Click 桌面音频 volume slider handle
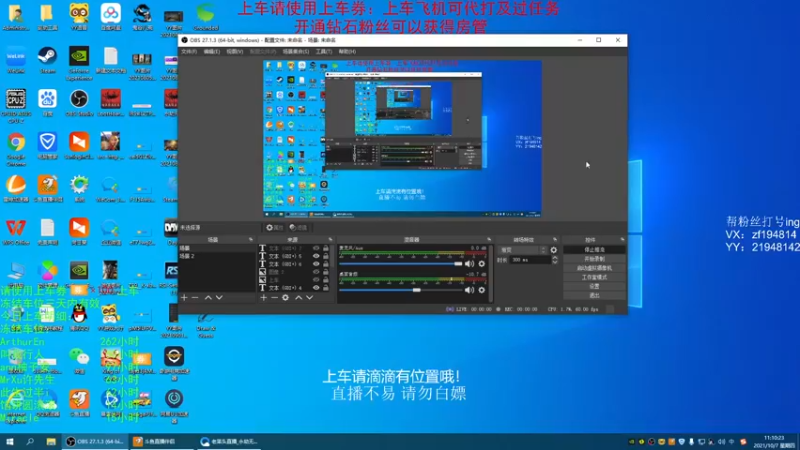 click(x=416, y=290)
